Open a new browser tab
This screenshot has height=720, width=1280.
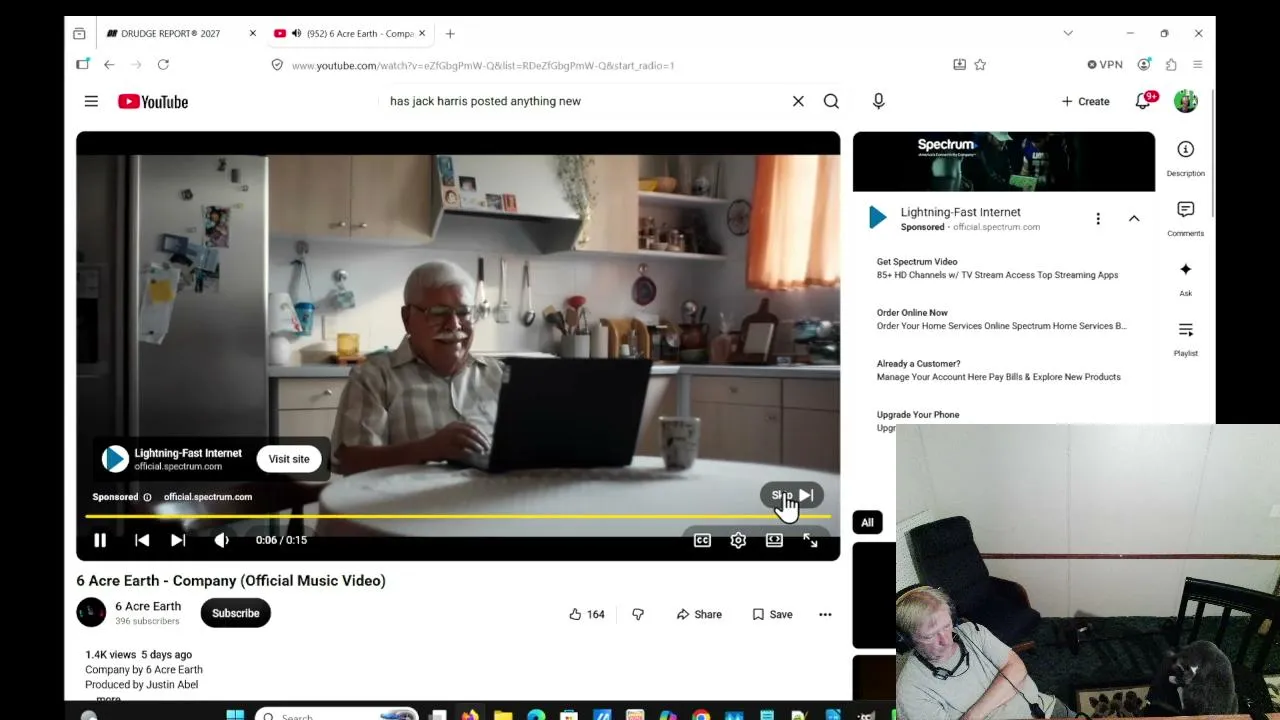click(x=450, y=34)
